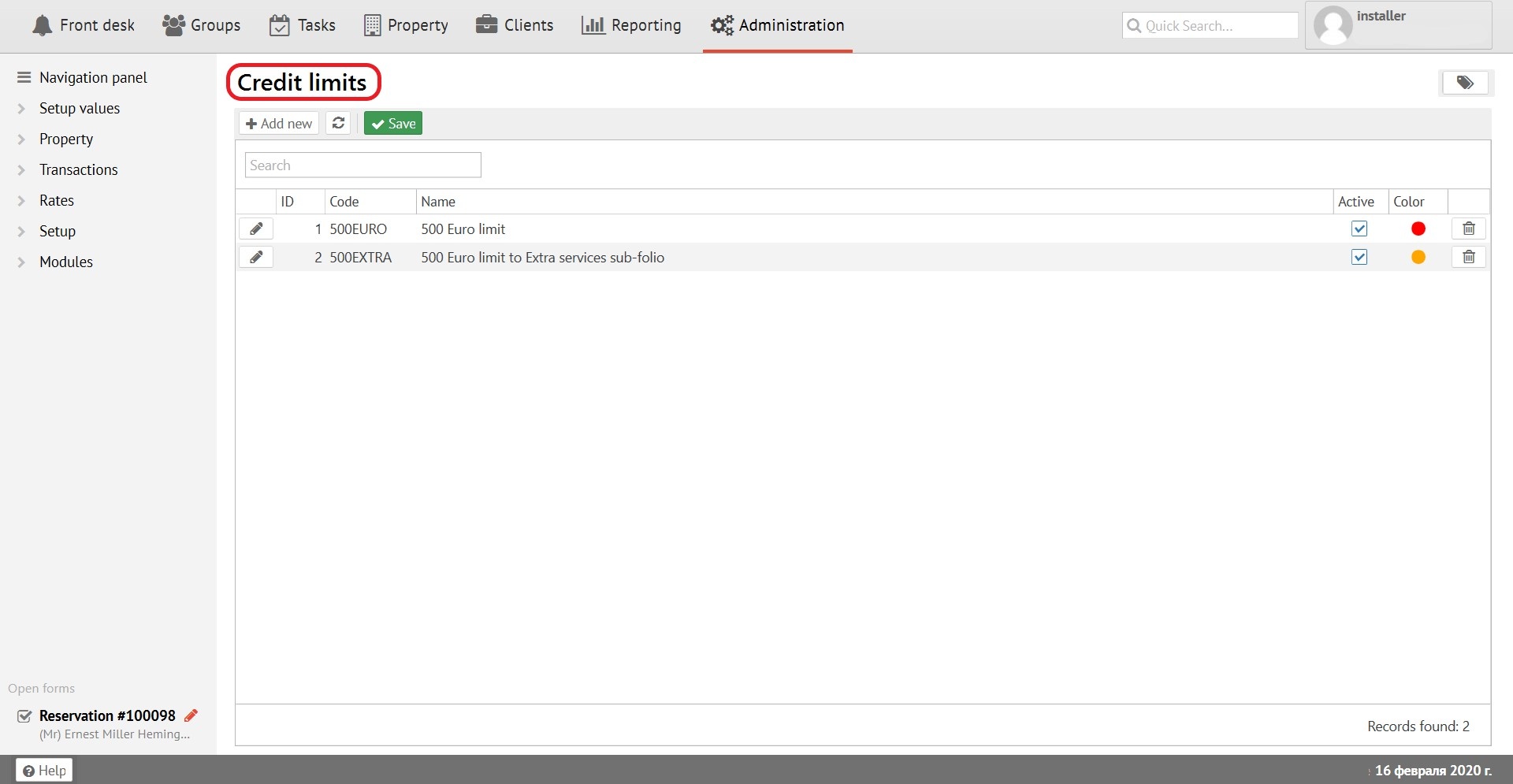Open the Groups menu
Viewport: 1513px width, 784px height.
point(201,25)
